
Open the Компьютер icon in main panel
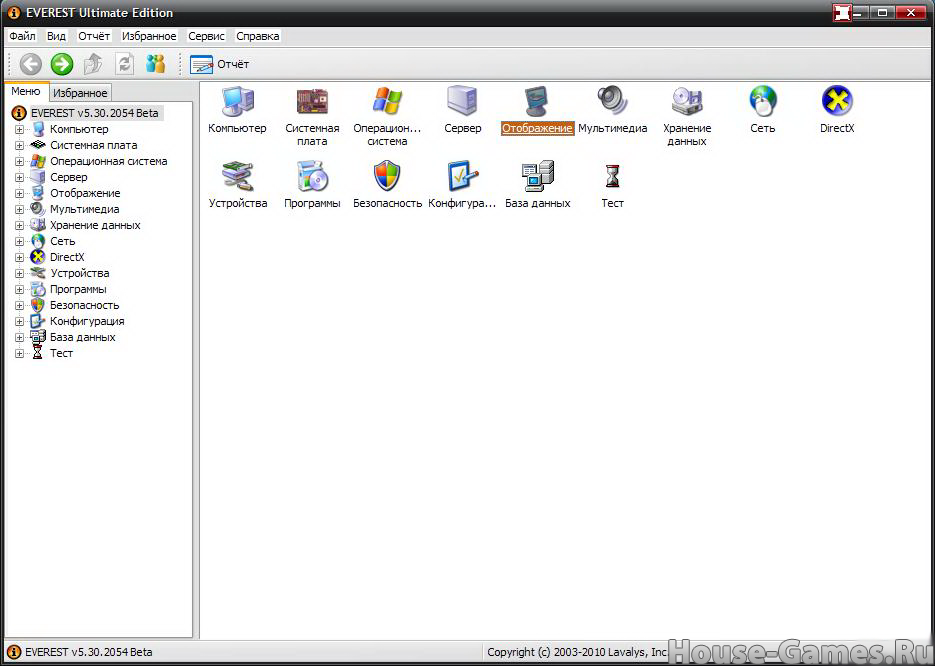(x=237, y=101)
